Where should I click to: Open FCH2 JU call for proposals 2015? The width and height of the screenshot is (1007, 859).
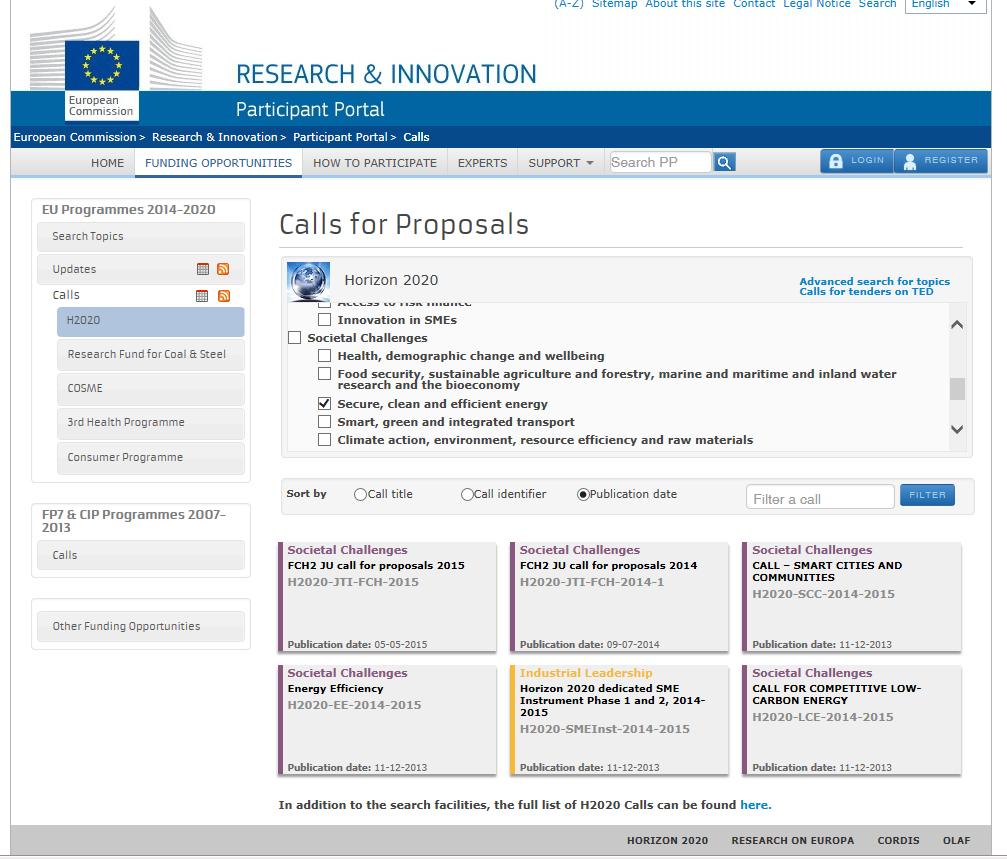(387, 597)
